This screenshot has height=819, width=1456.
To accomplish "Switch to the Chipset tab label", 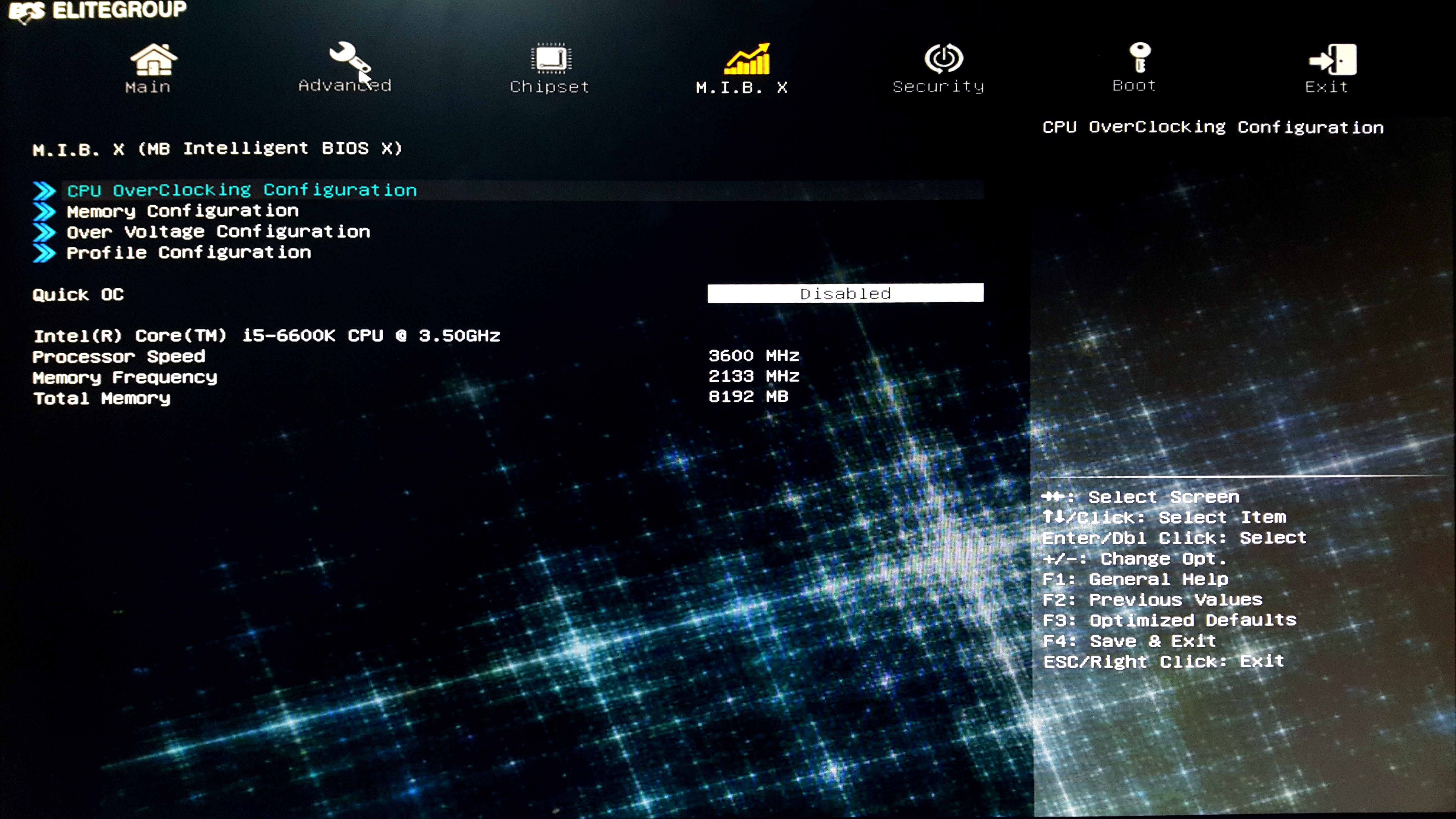I will pos(549,87).
